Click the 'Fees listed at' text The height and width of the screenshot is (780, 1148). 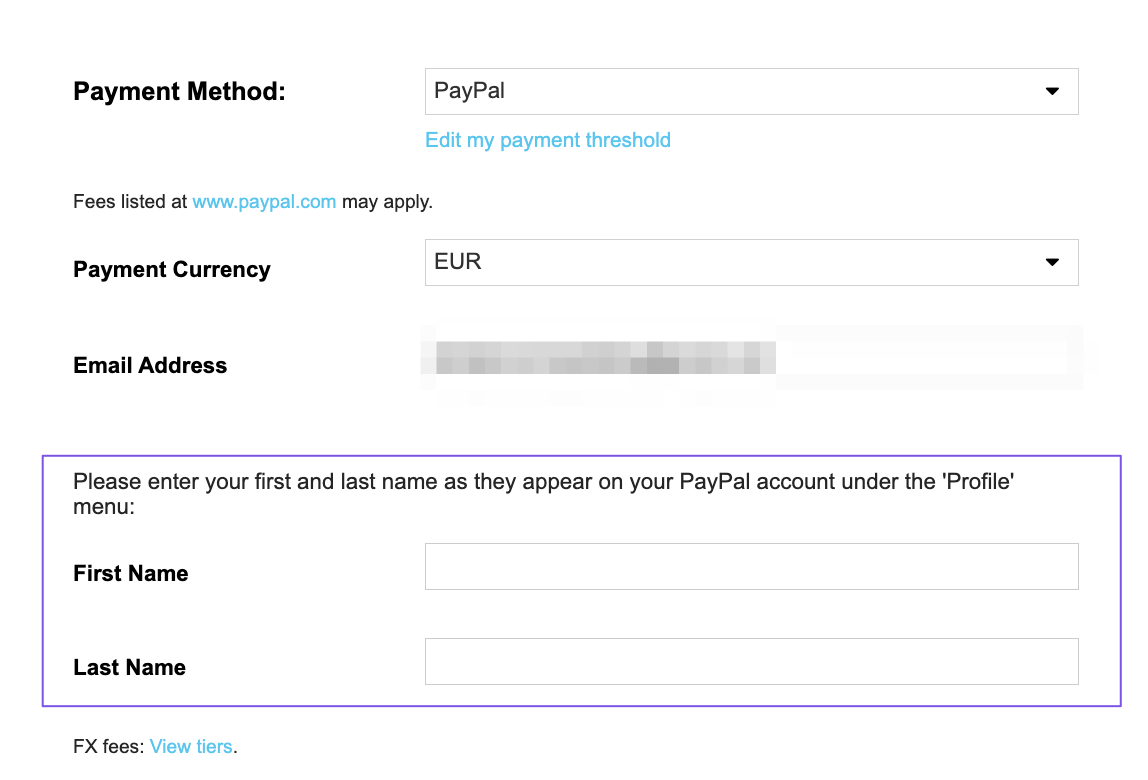pos(130,202)
